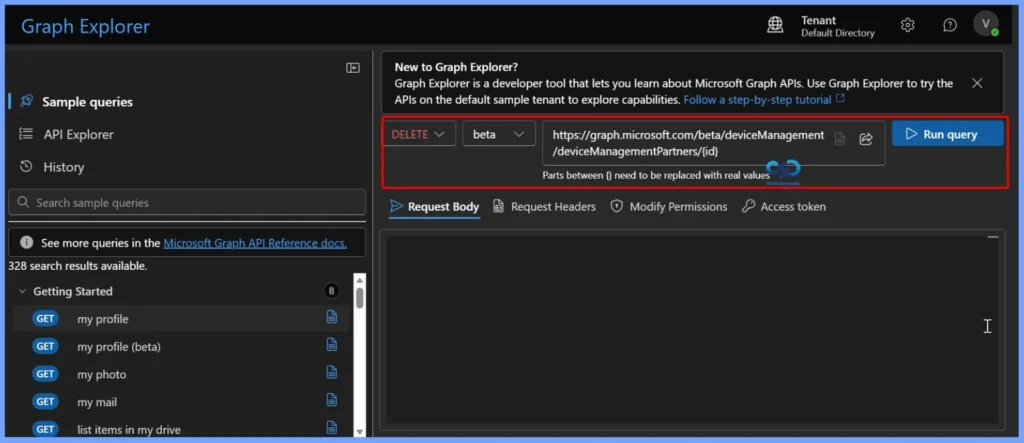Screen dimensions: 1024x443
Task: Open Follow a step-by-step tutorial link
Action: 764,100
